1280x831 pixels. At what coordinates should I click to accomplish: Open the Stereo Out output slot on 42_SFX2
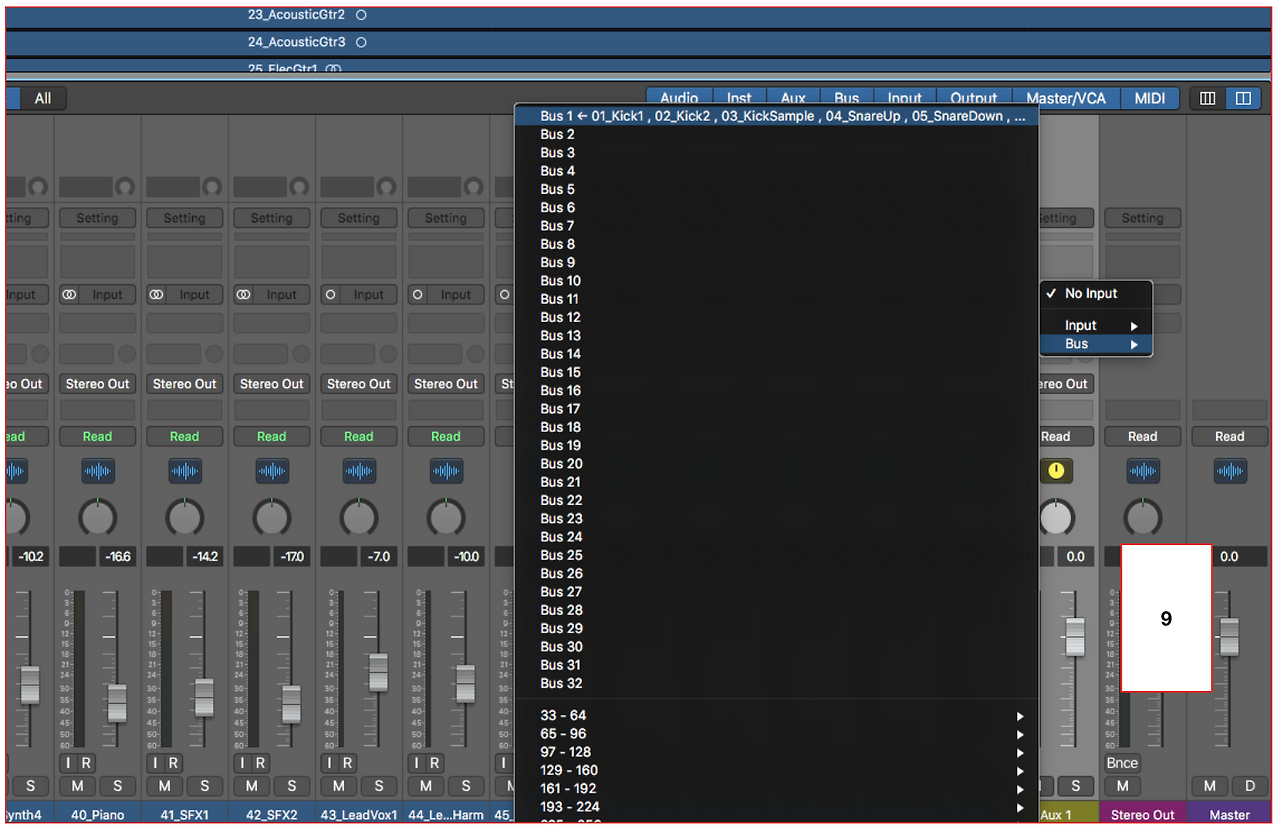(271, 384)
